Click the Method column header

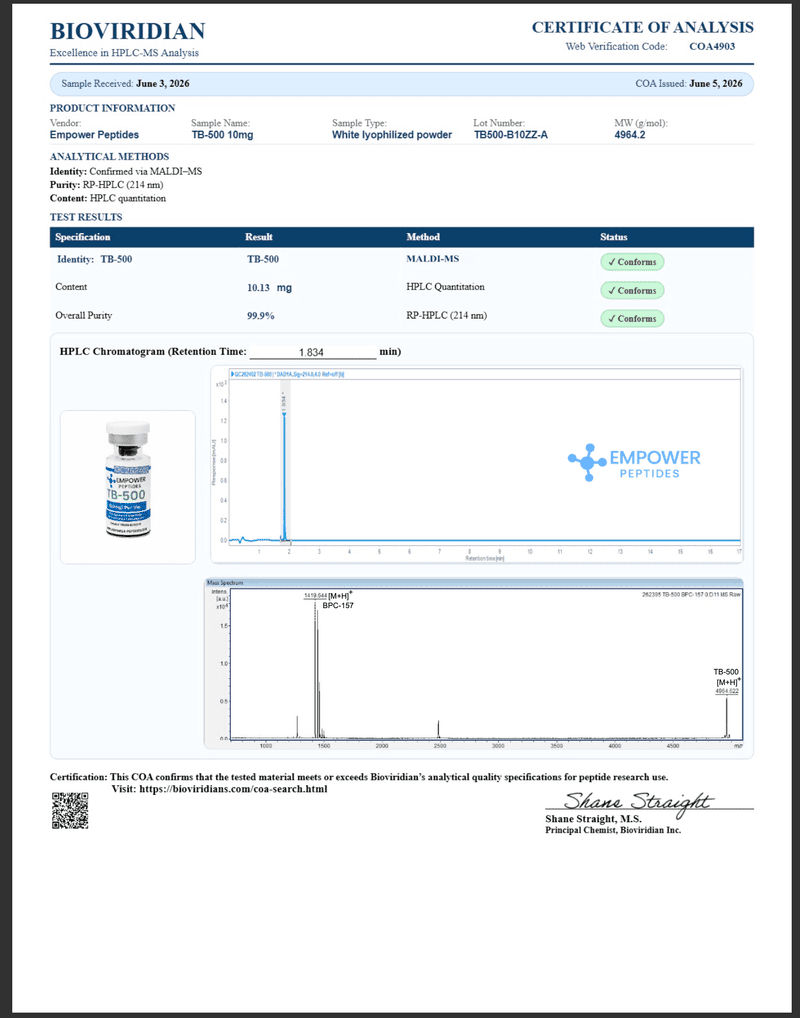[x=423, y=237]
